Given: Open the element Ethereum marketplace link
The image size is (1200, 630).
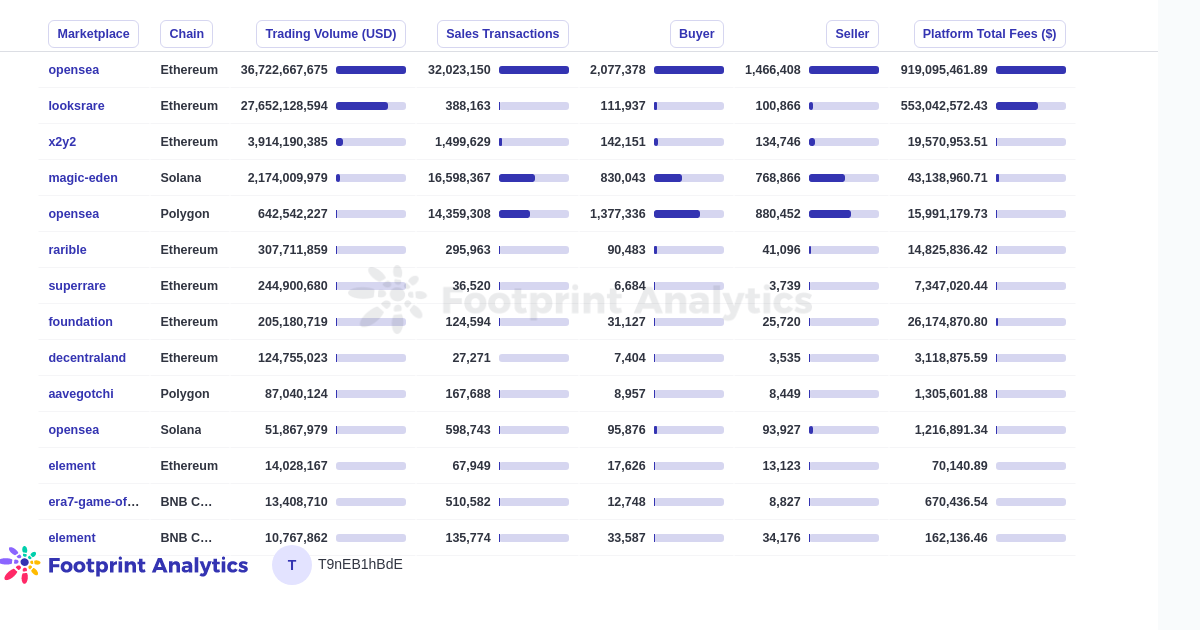Looking at the screenshot, I should (x=72, y=466).
